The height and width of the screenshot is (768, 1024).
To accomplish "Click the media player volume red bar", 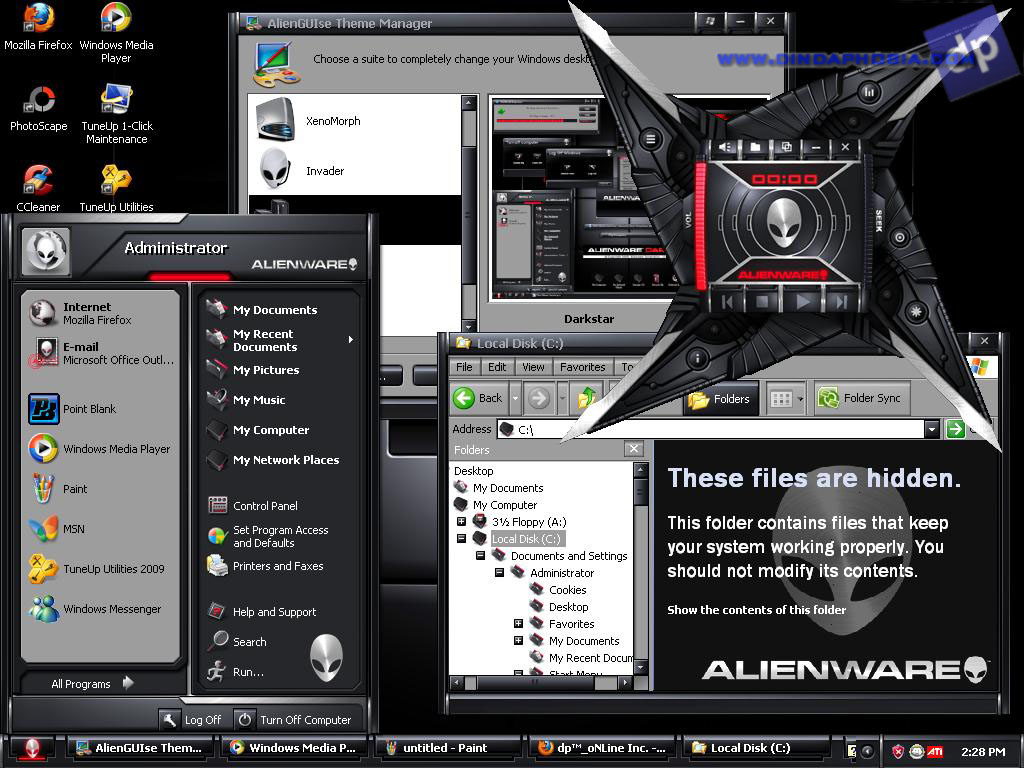I will click(701, 225).
